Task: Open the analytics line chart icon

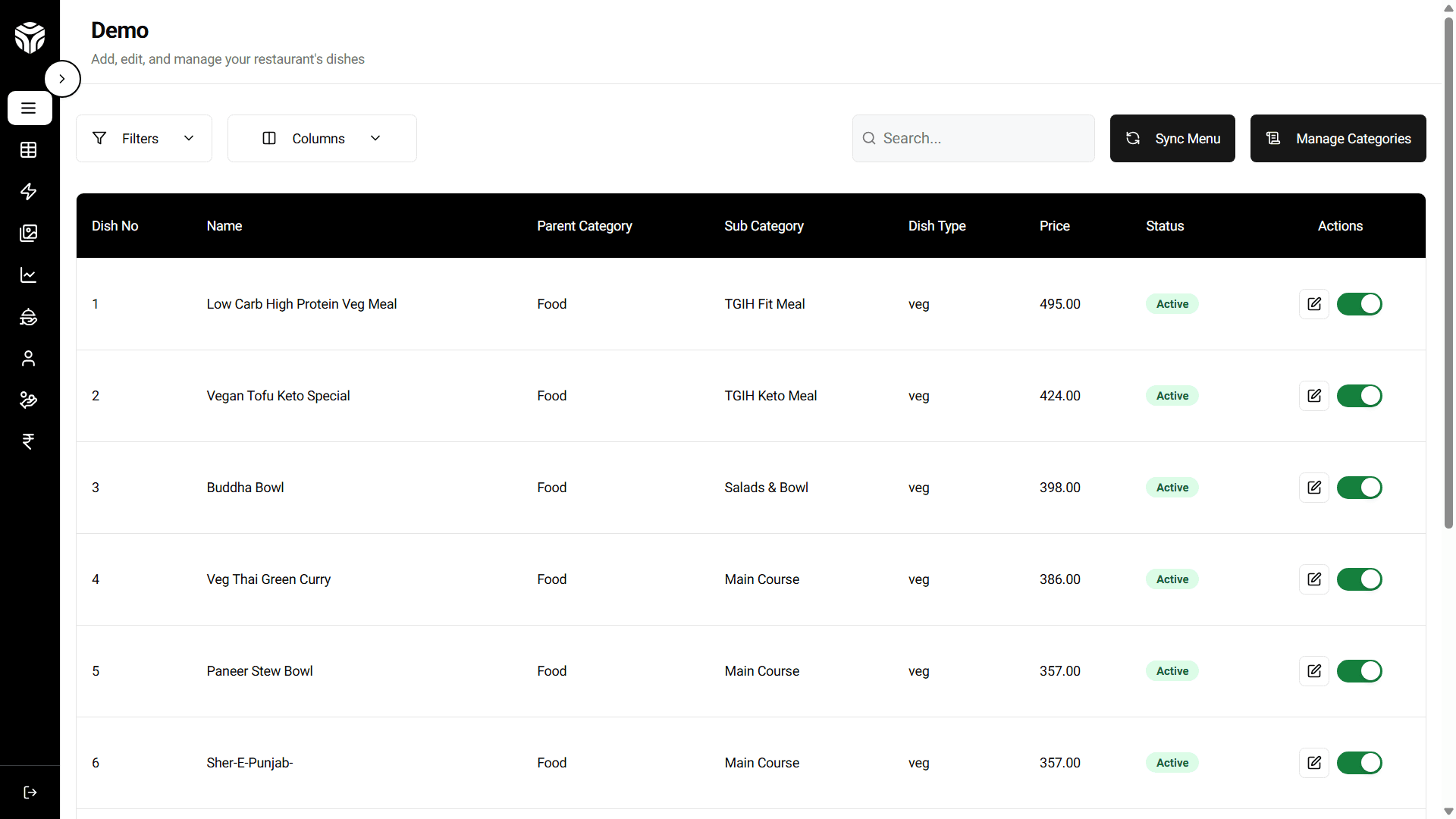Action: click(x=28, y=275)
